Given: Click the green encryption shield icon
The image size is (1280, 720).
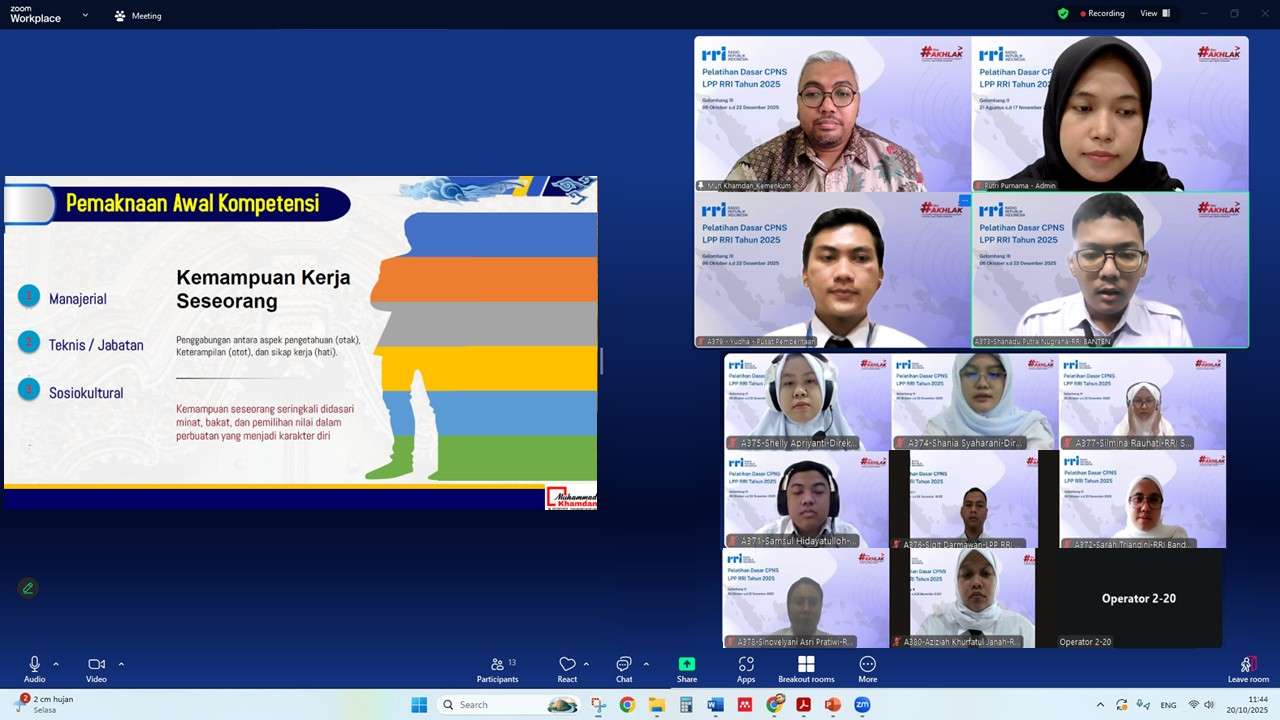Looking at the screenshot, I should (1063, 14).
